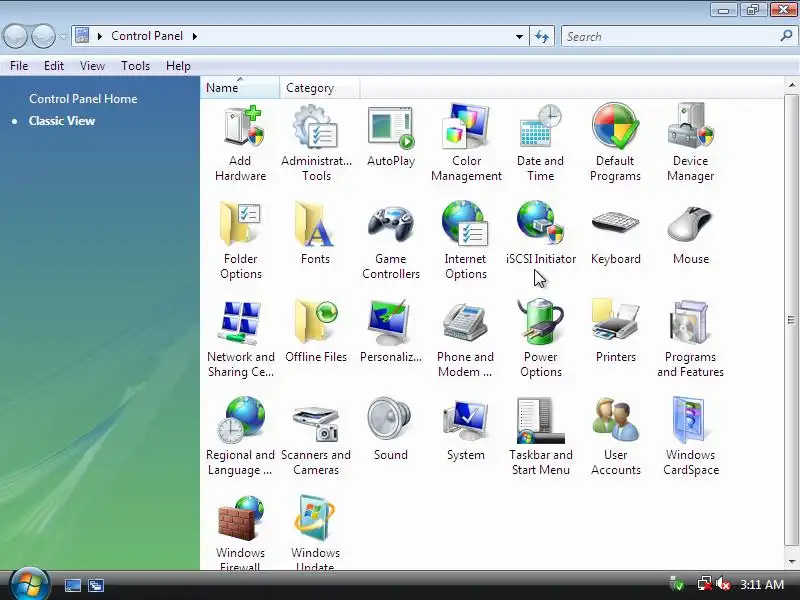Sort by Name column header
The image size is (800, 600).
(240, 88)
